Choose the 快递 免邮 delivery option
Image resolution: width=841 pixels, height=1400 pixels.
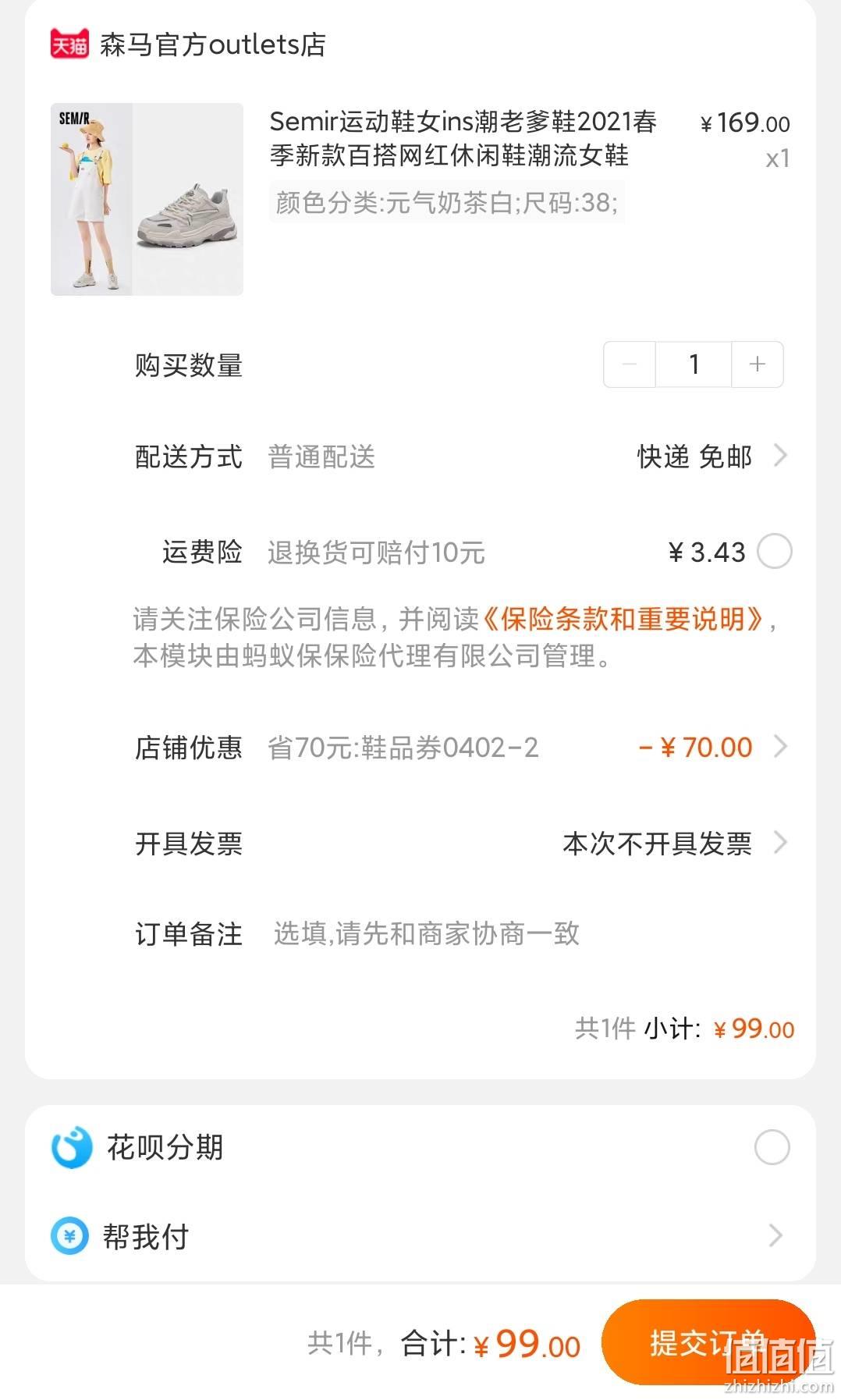[694, 457]
